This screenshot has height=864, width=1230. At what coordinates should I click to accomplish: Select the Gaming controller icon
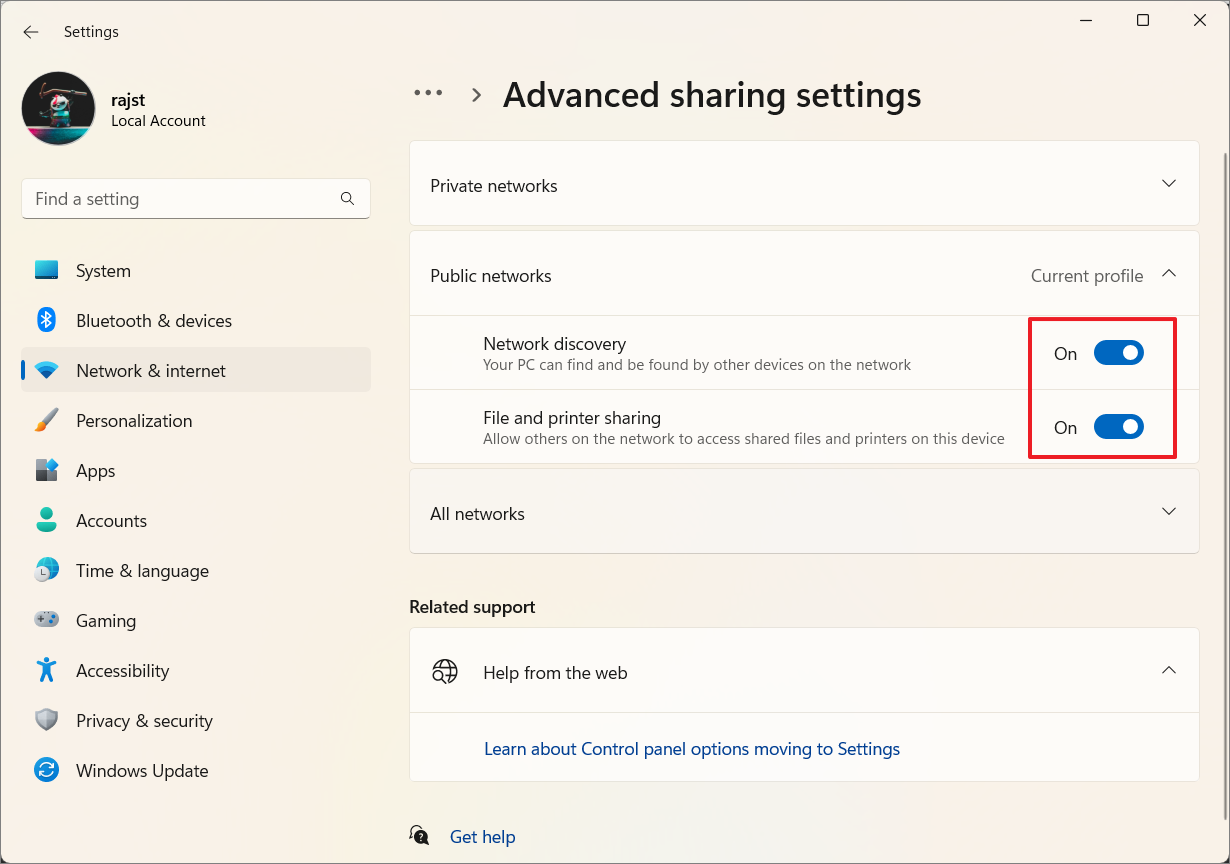click(x=46, y=620)
